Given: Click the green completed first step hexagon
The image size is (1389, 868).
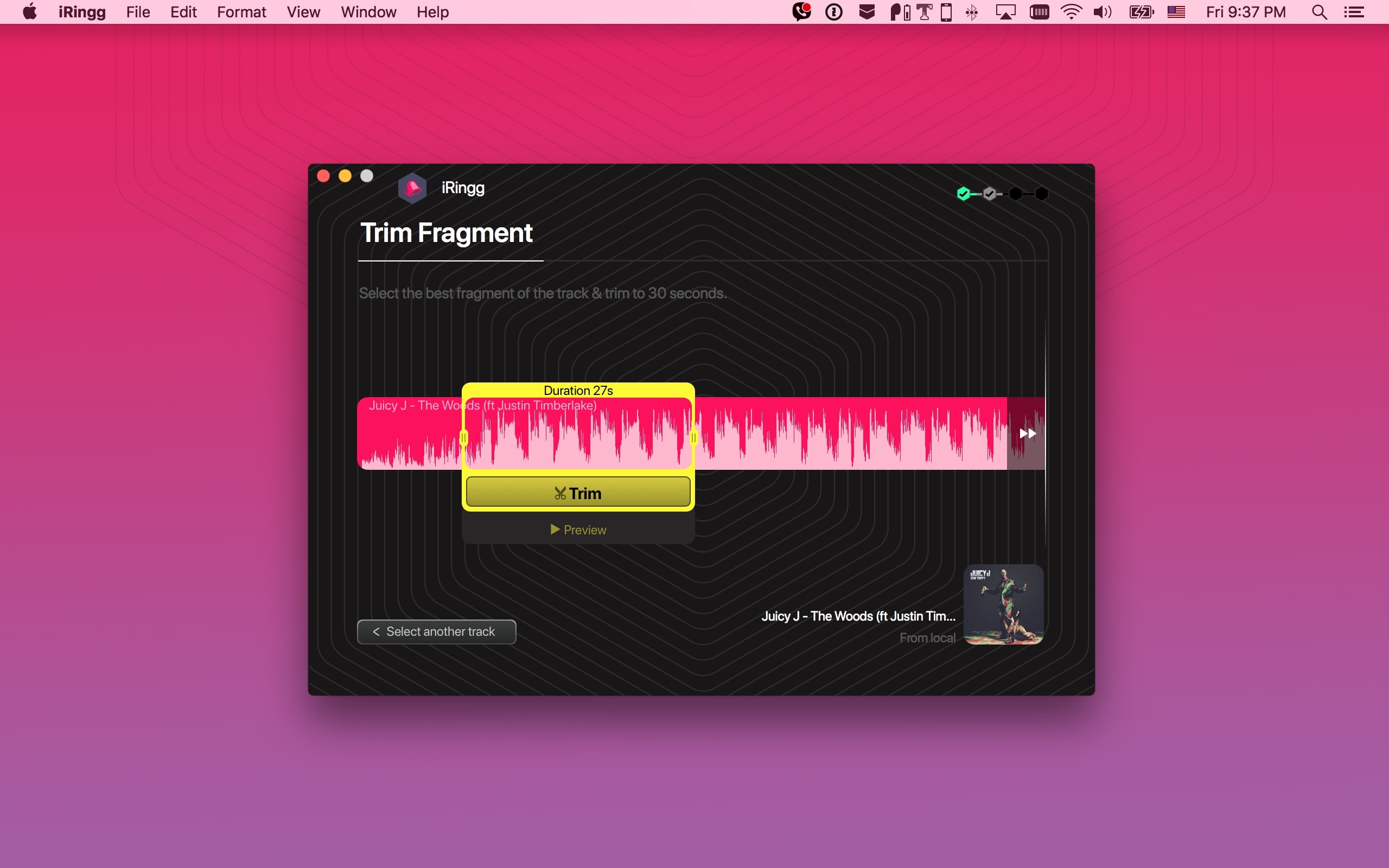Looking at the screenshot, I should [964, 194].
